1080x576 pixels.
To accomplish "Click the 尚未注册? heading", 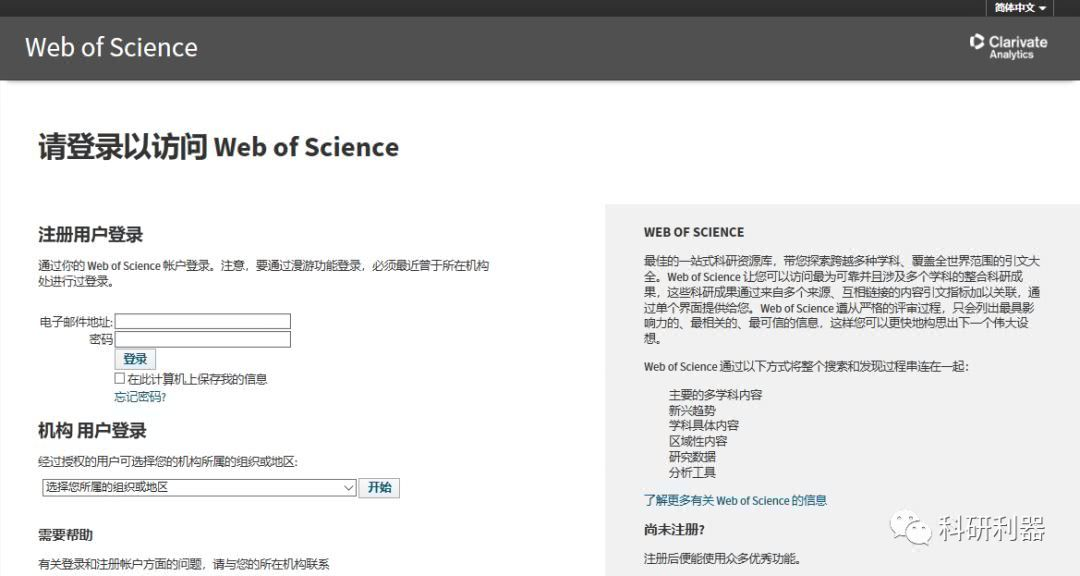I will click(x=674, y=529).
